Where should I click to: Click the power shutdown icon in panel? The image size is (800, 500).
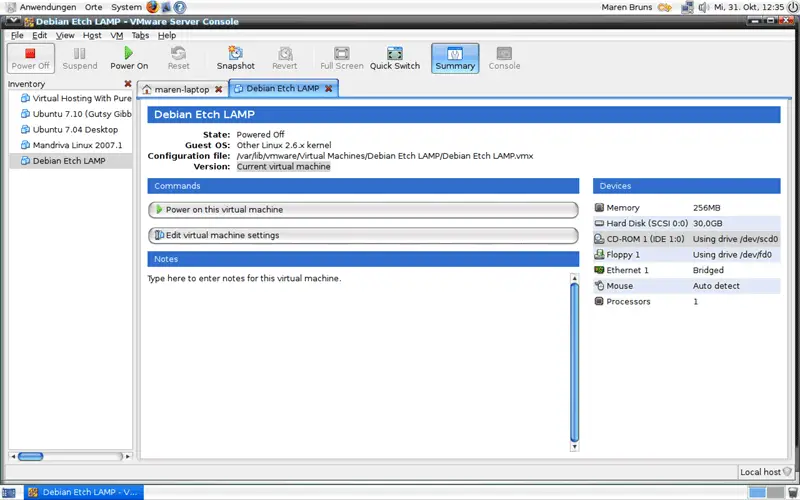(x=792, y=7)
